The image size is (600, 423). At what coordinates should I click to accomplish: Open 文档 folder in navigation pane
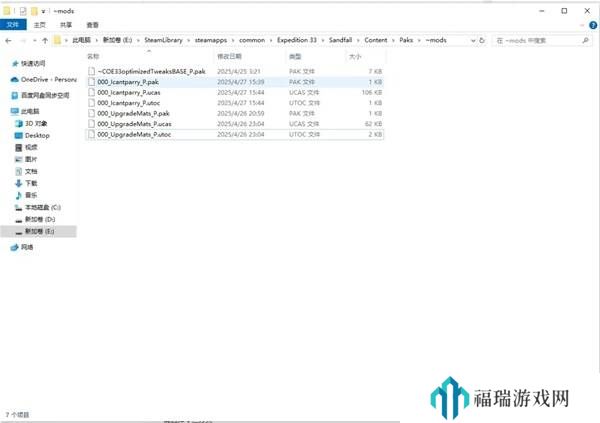(31, 171)
